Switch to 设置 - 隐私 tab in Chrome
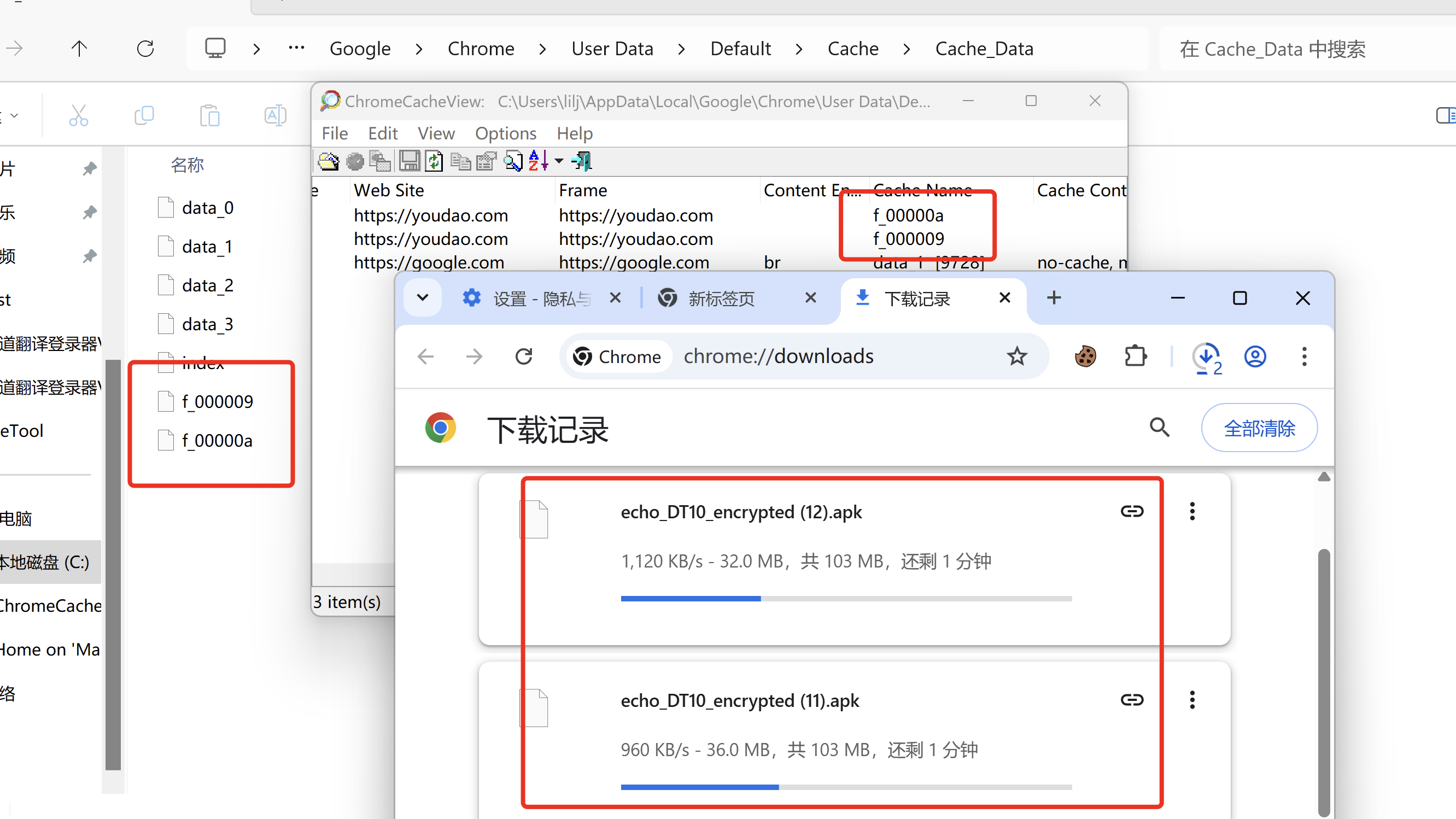Image resolution: width=1456 pixels, height=819 pixels. (541, 299)
